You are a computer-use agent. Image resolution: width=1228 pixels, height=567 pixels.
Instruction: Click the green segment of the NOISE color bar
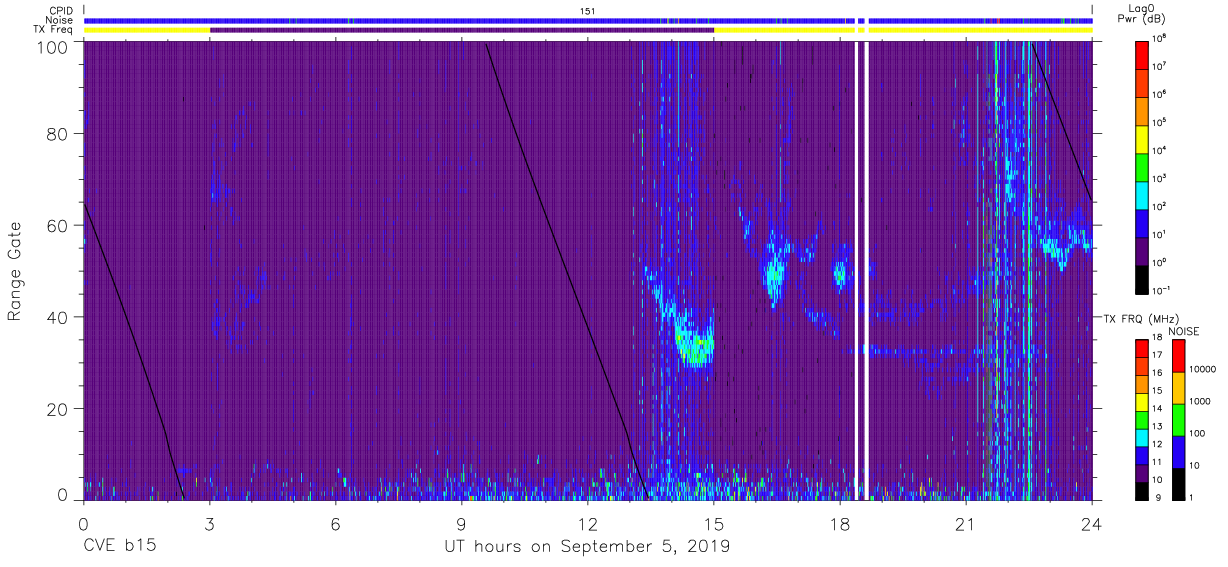click(x=1178, y=419)
